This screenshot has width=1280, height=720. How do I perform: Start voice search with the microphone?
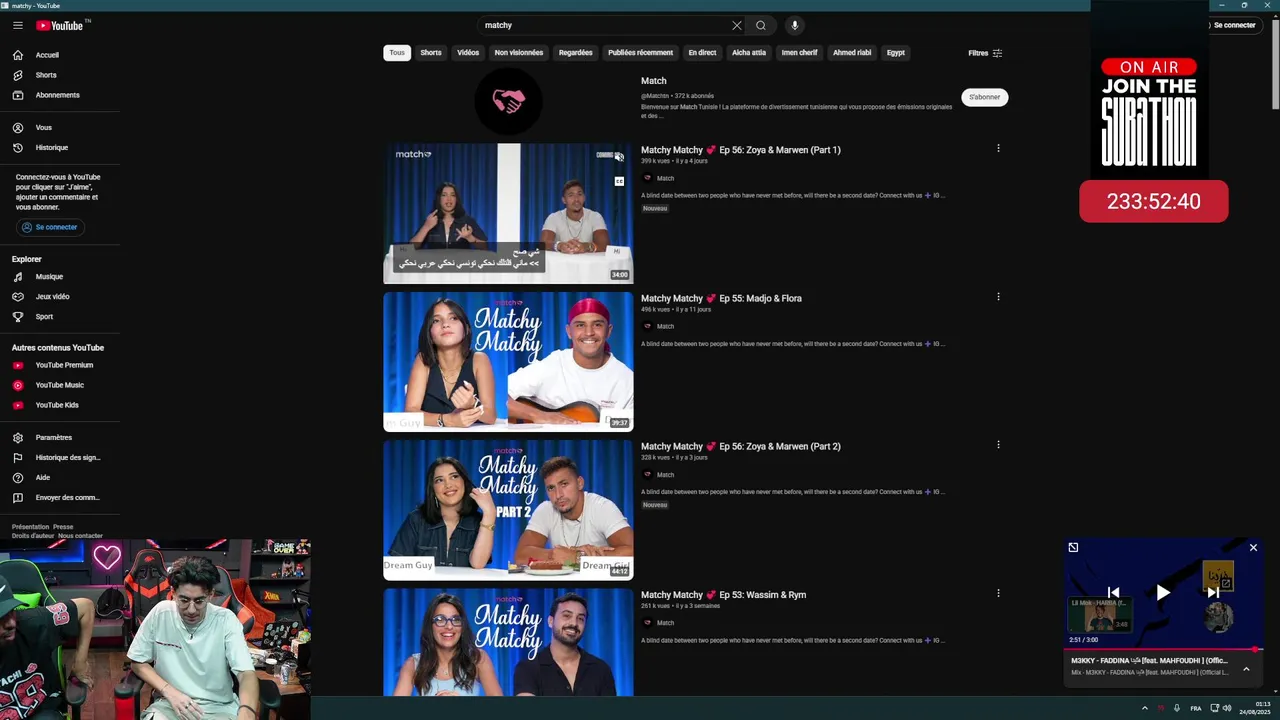[795, 25]
